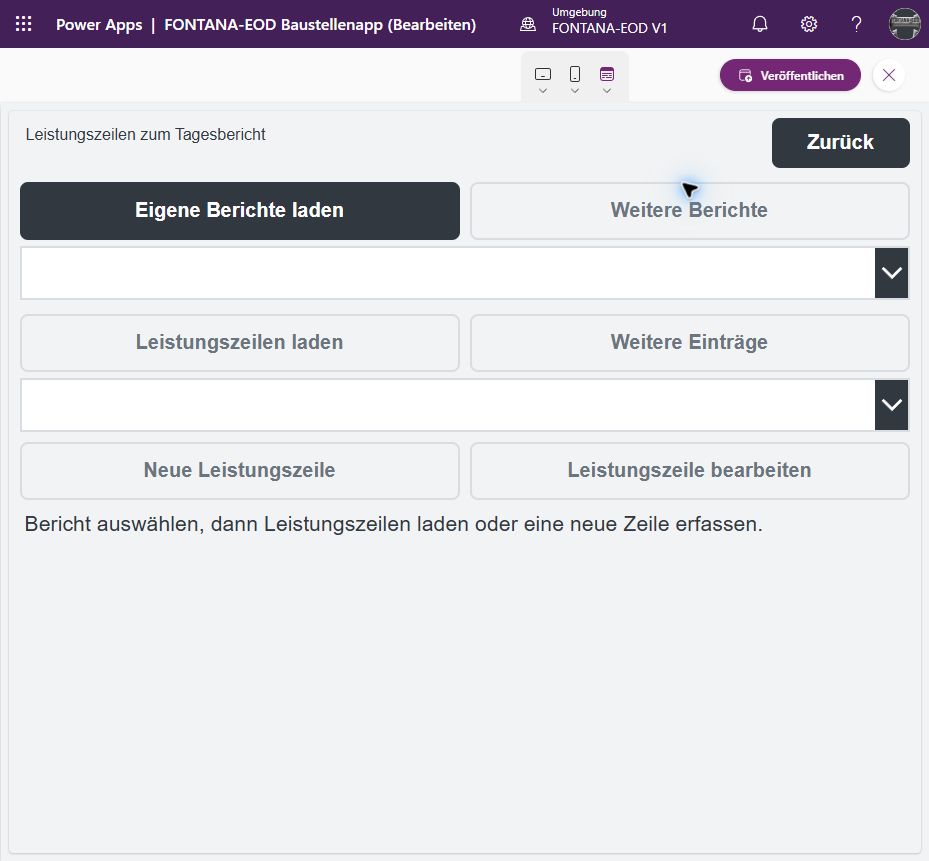Click the Veröffentlichen button
Image resolution: width=929 pixels, height=861 pixels.
(790, 75)
